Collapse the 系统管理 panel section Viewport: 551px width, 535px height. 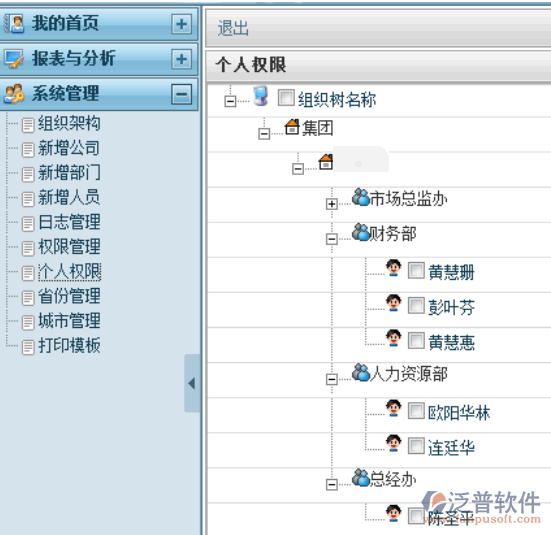click(x=181, y=94)
